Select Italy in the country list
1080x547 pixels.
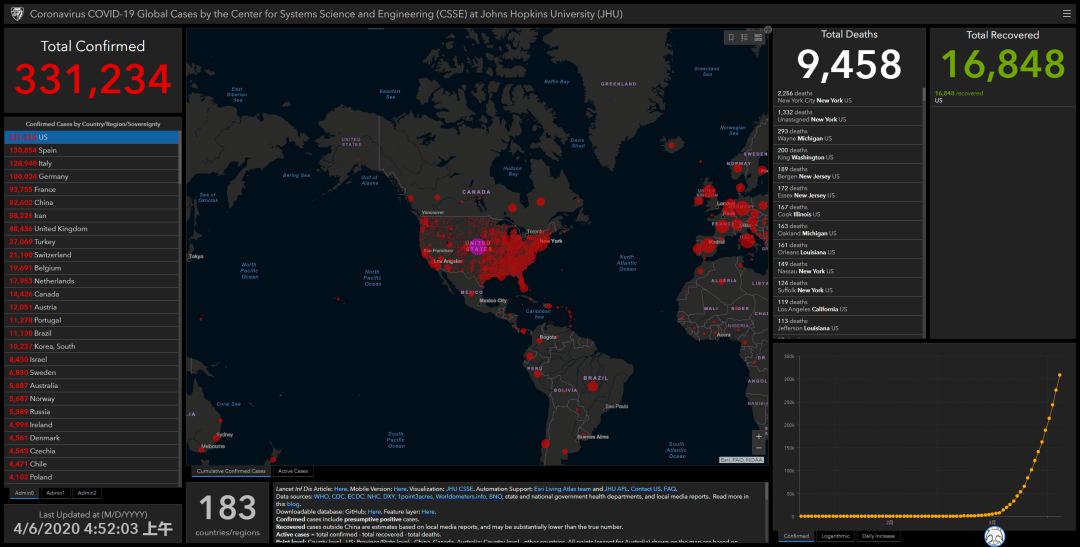click(92, 163)
